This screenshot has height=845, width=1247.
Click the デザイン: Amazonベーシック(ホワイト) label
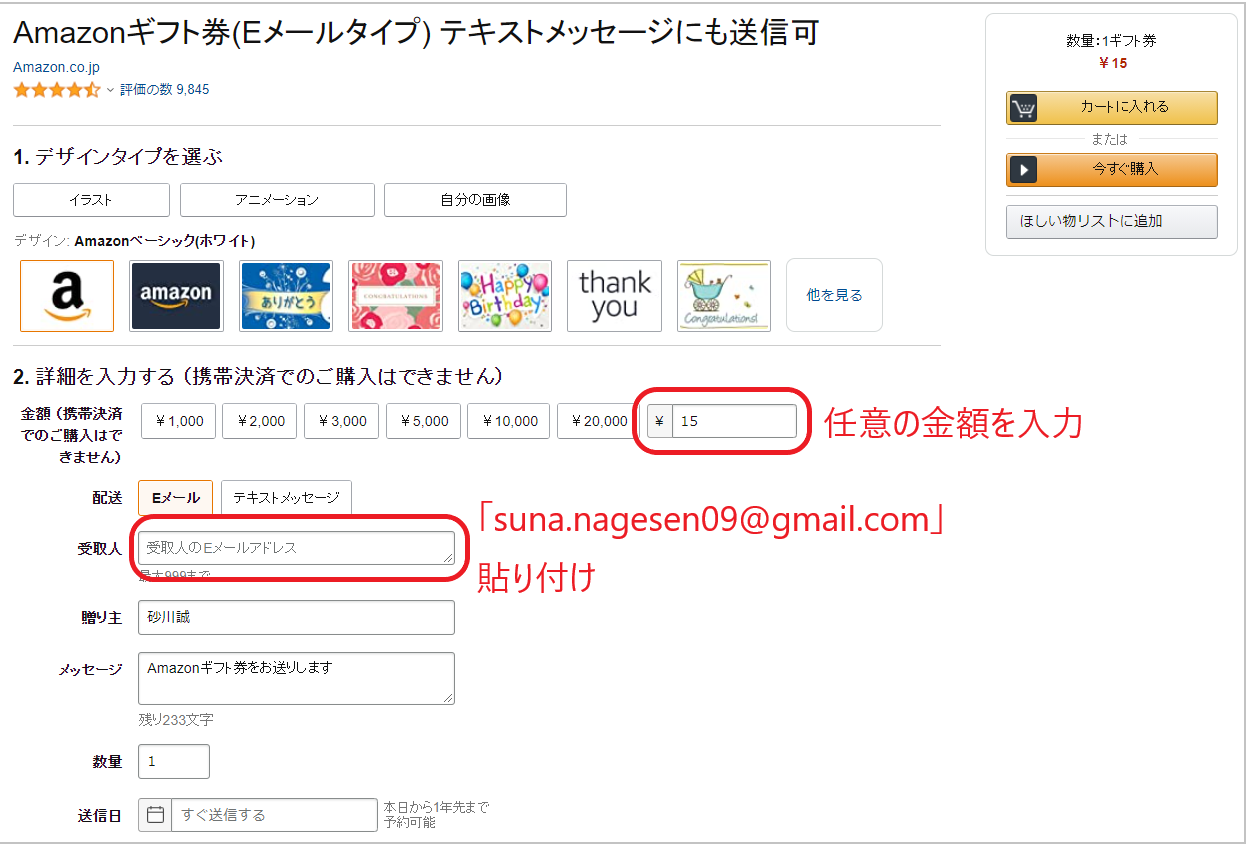(x=135, y=241)
